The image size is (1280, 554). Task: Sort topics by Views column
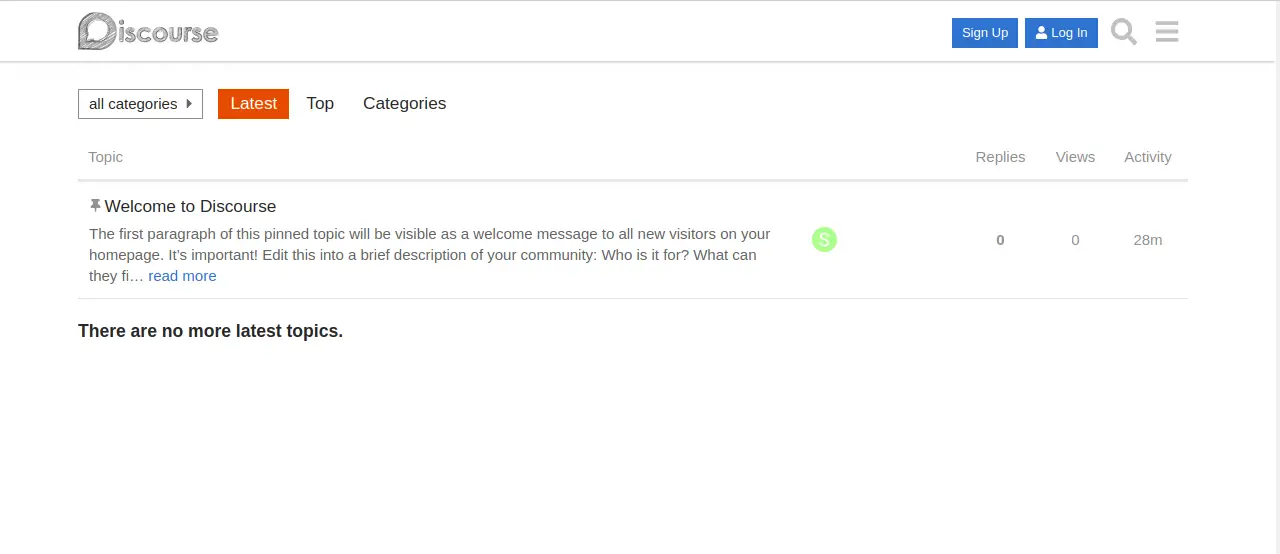click(x=1075, y=157)
